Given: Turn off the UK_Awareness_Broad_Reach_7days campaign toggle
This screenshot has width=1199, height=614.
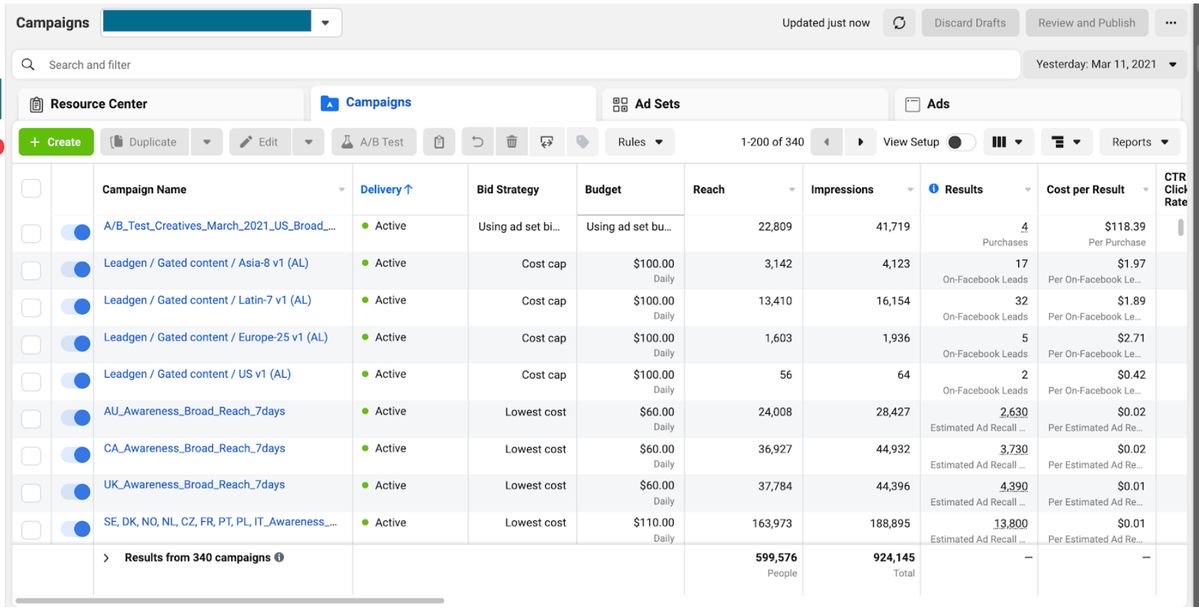Looking at the screenshot, I should point(75,492).
